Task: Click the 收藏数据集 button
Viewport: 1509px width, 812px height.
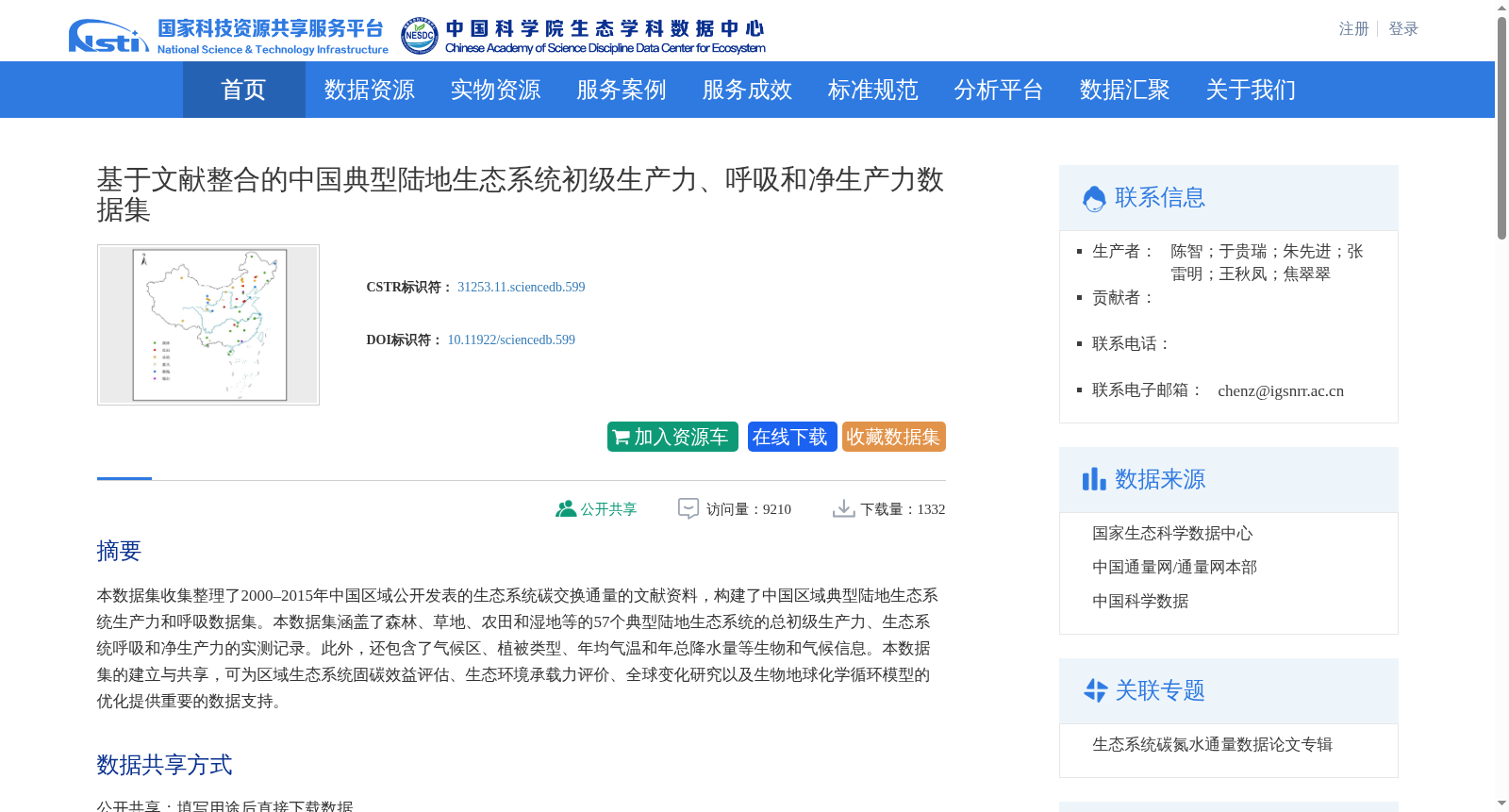Action: (x=894, y=437)
